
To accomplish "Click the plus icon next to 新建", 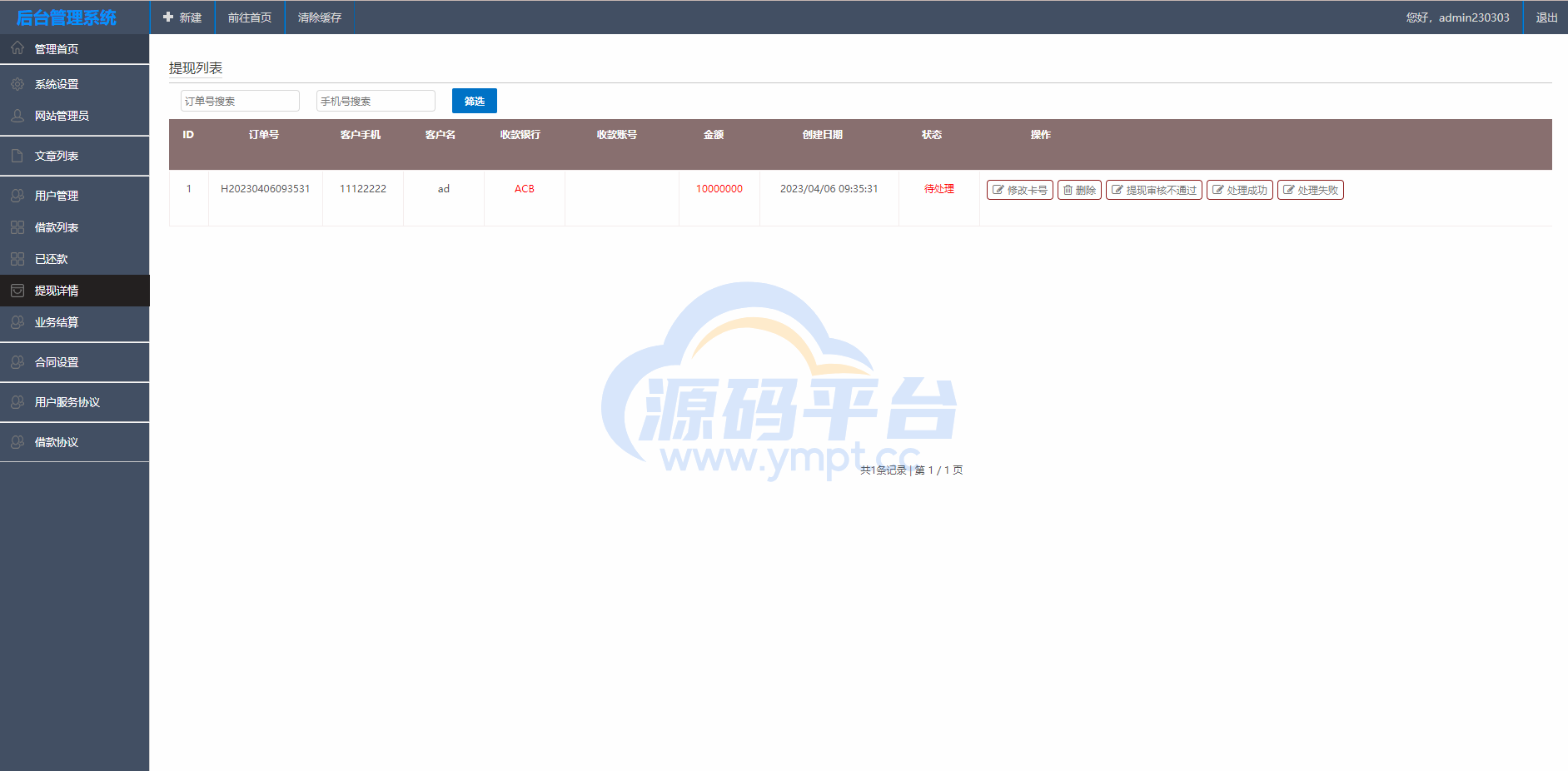I will pos(168,17).
